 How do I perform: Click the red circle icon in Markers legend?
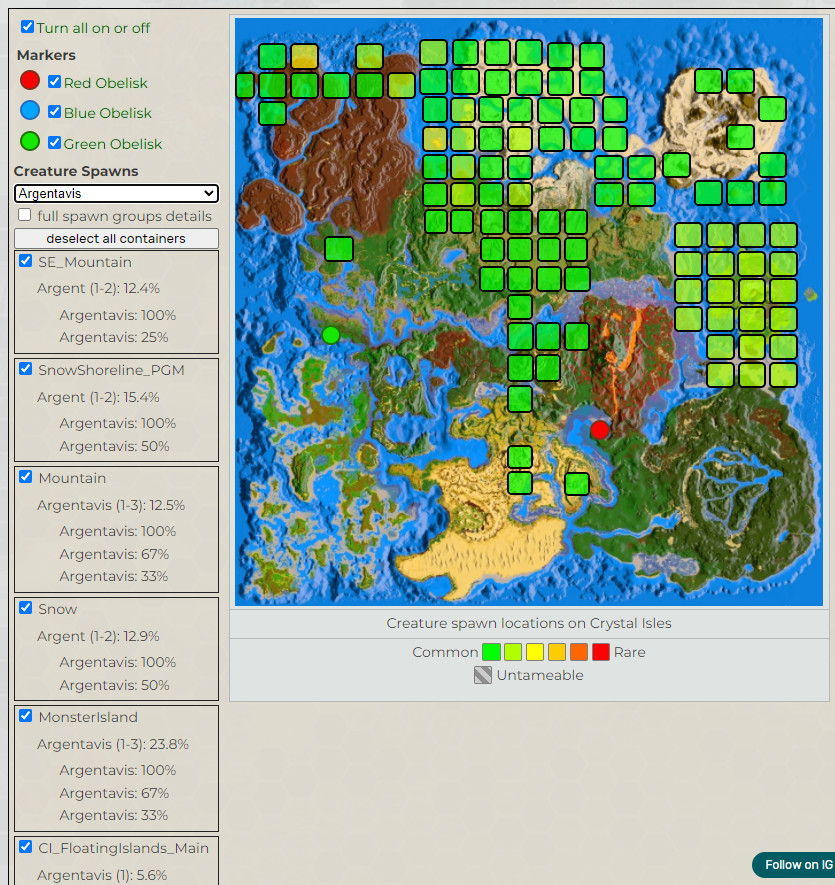[30, 80]
